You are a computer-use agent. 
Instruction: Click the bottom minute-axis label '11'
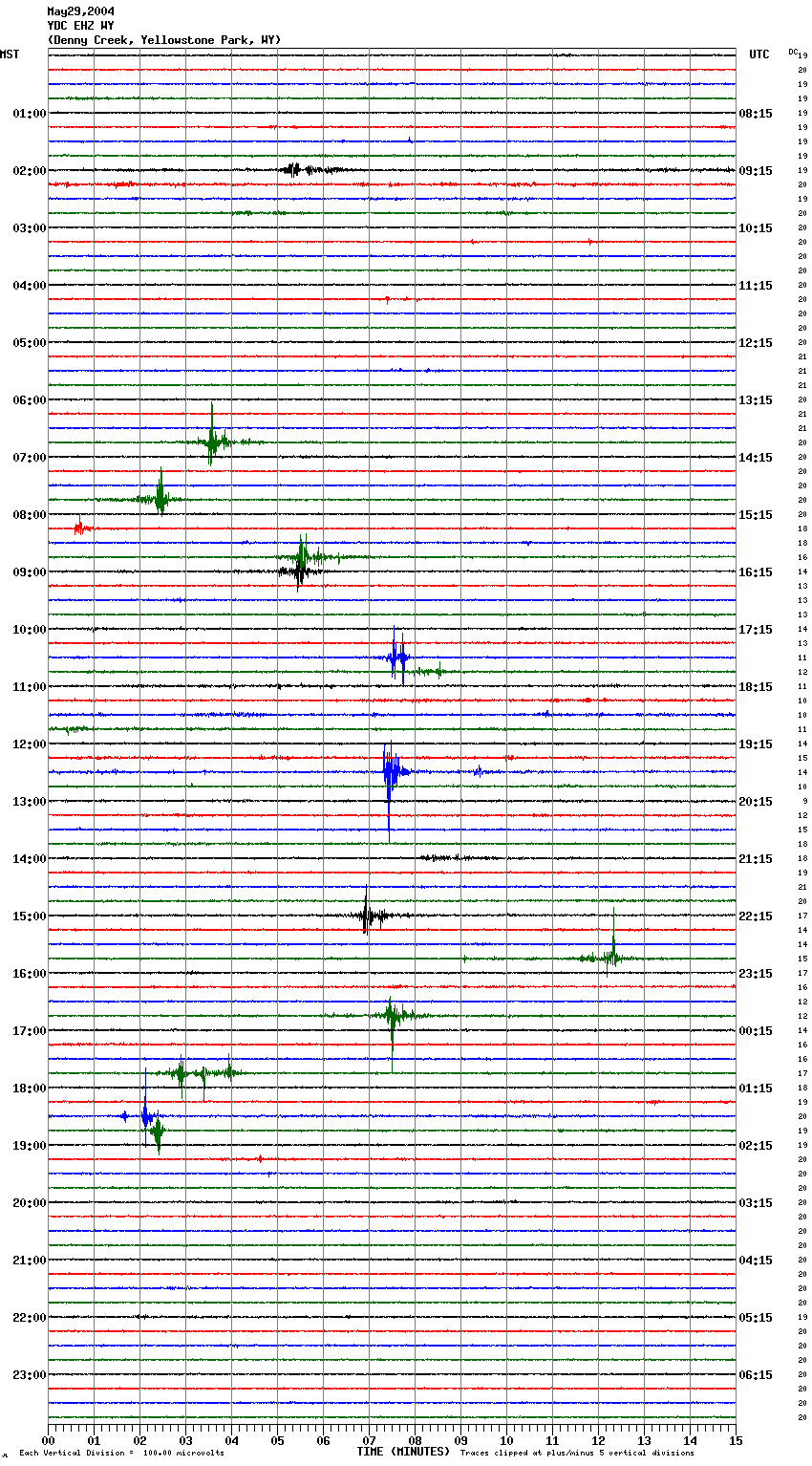552,1440
